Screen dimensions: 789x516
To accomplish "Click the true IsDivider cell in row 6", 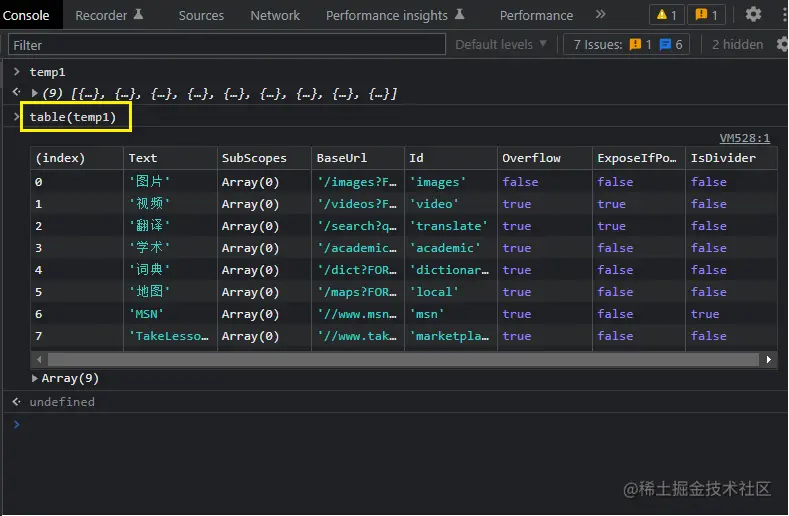I will coord(731,314).
